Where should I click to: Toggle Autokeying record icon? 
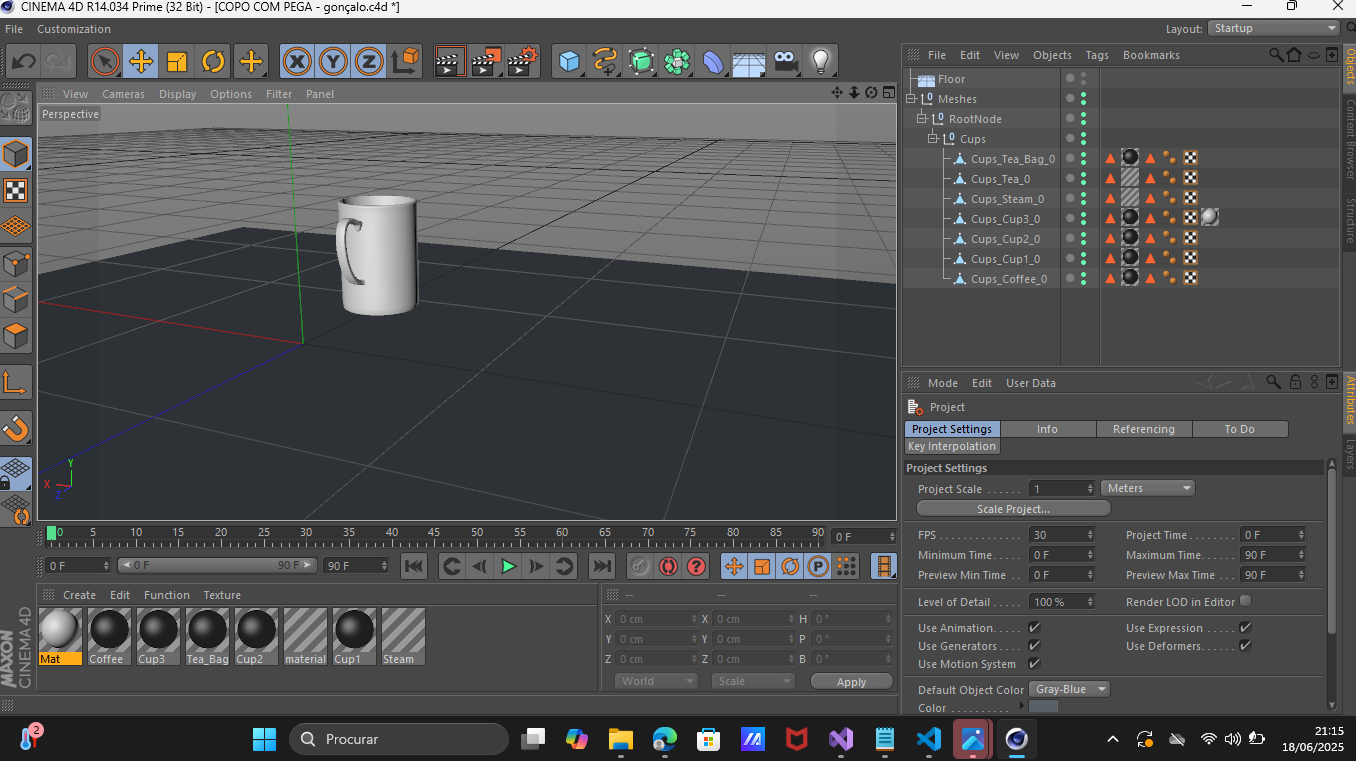click(669, 566)
